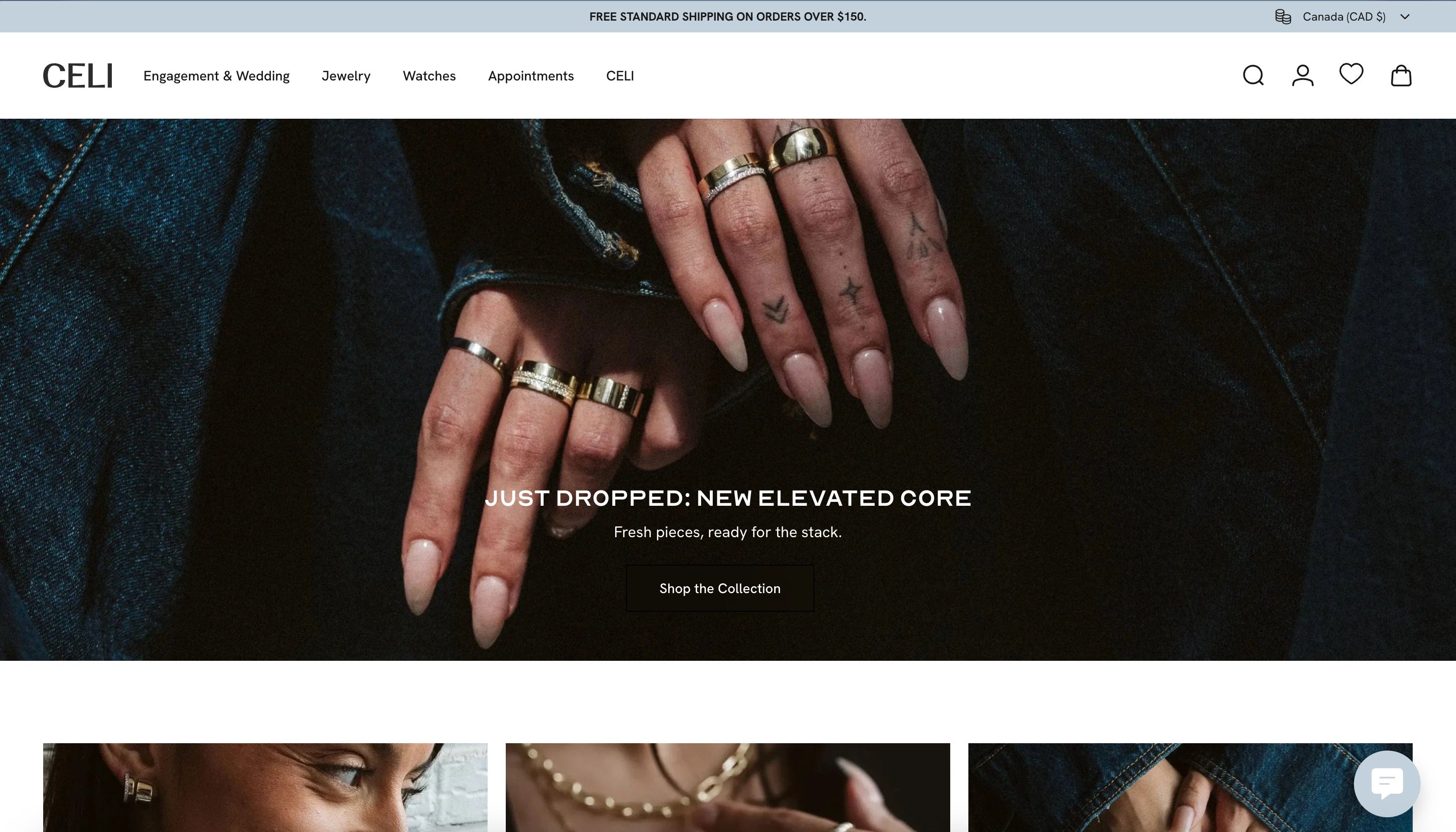The image size is (1456, 832).
Task: Open the earring model thumbnail tile
Action: (265, 787)
